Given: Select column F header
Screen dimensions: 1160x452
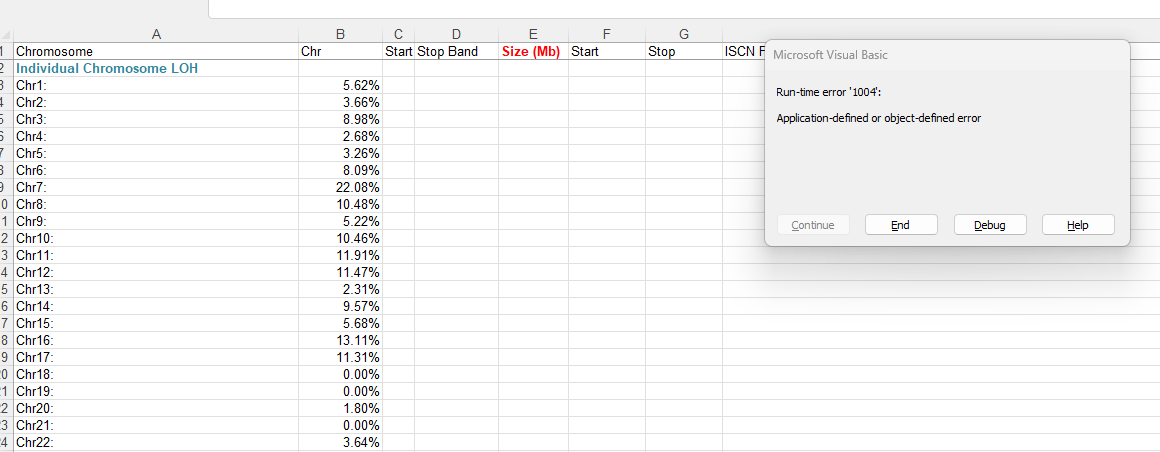Looking at the screenshot, I should pyautogui.click(x=607, y=34).
